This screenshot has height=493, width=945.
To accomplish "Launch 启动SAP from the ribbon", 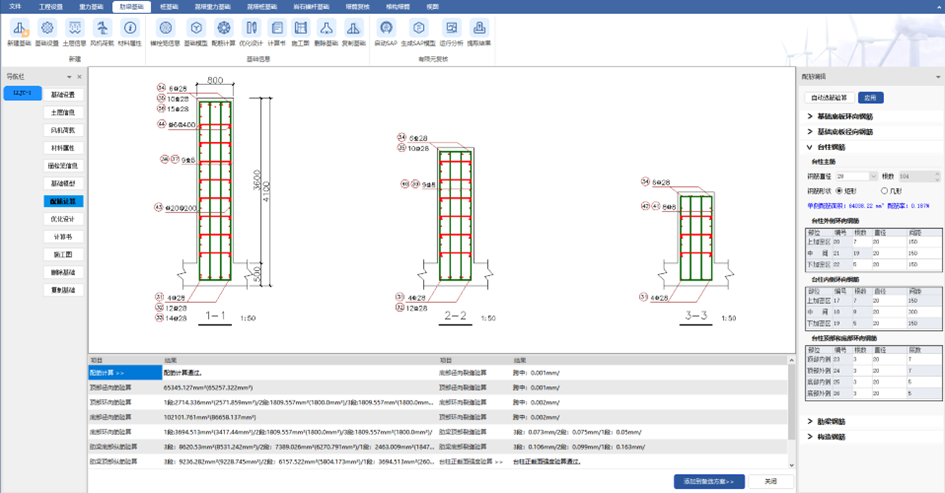I will tap(386, 32).
